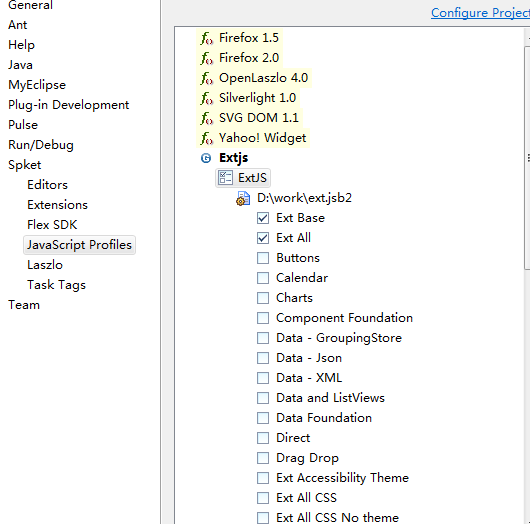Select Help preferences category
530x524 pixels.
[x=21, y=45]
